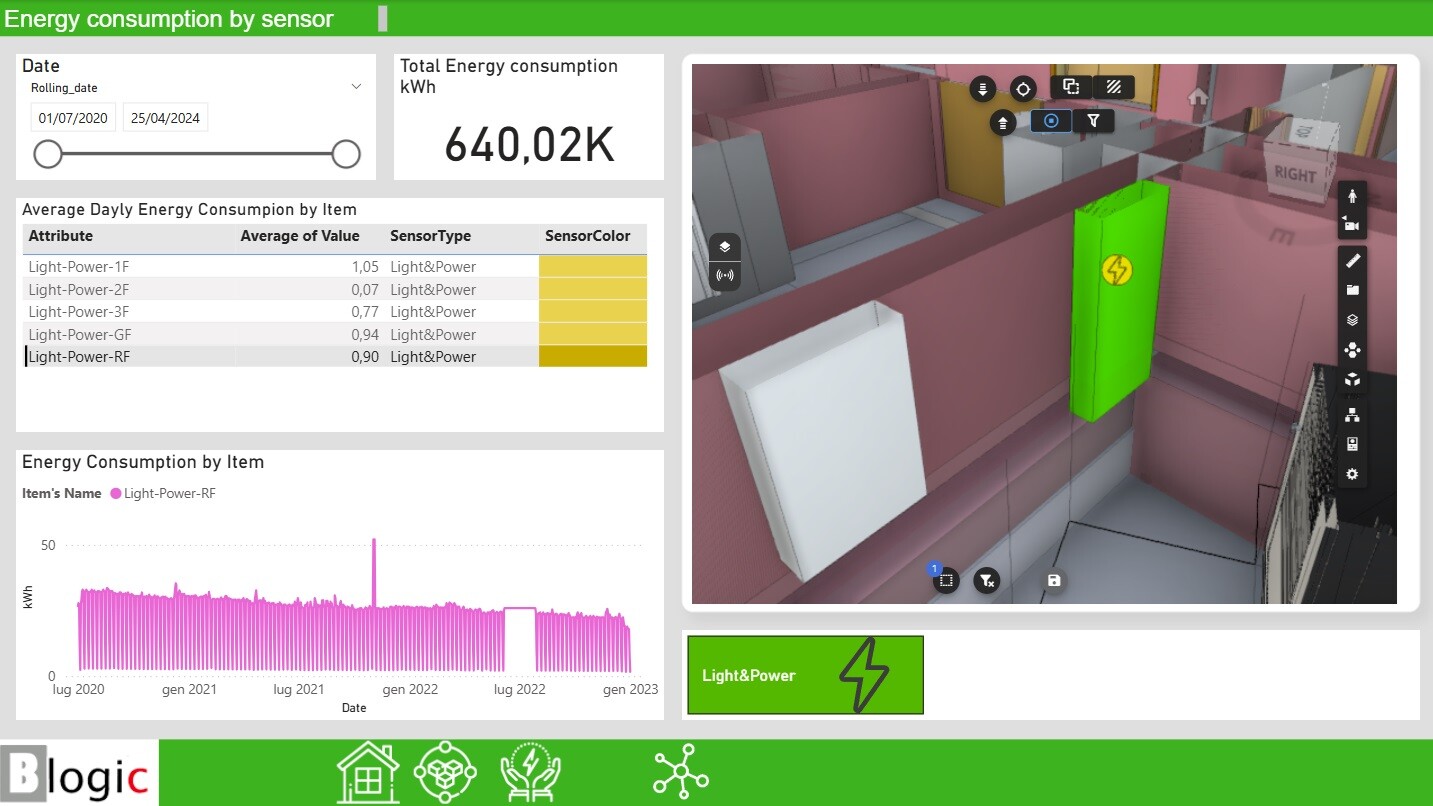Toggle the sensor signal broadcast button

[725, 275]
